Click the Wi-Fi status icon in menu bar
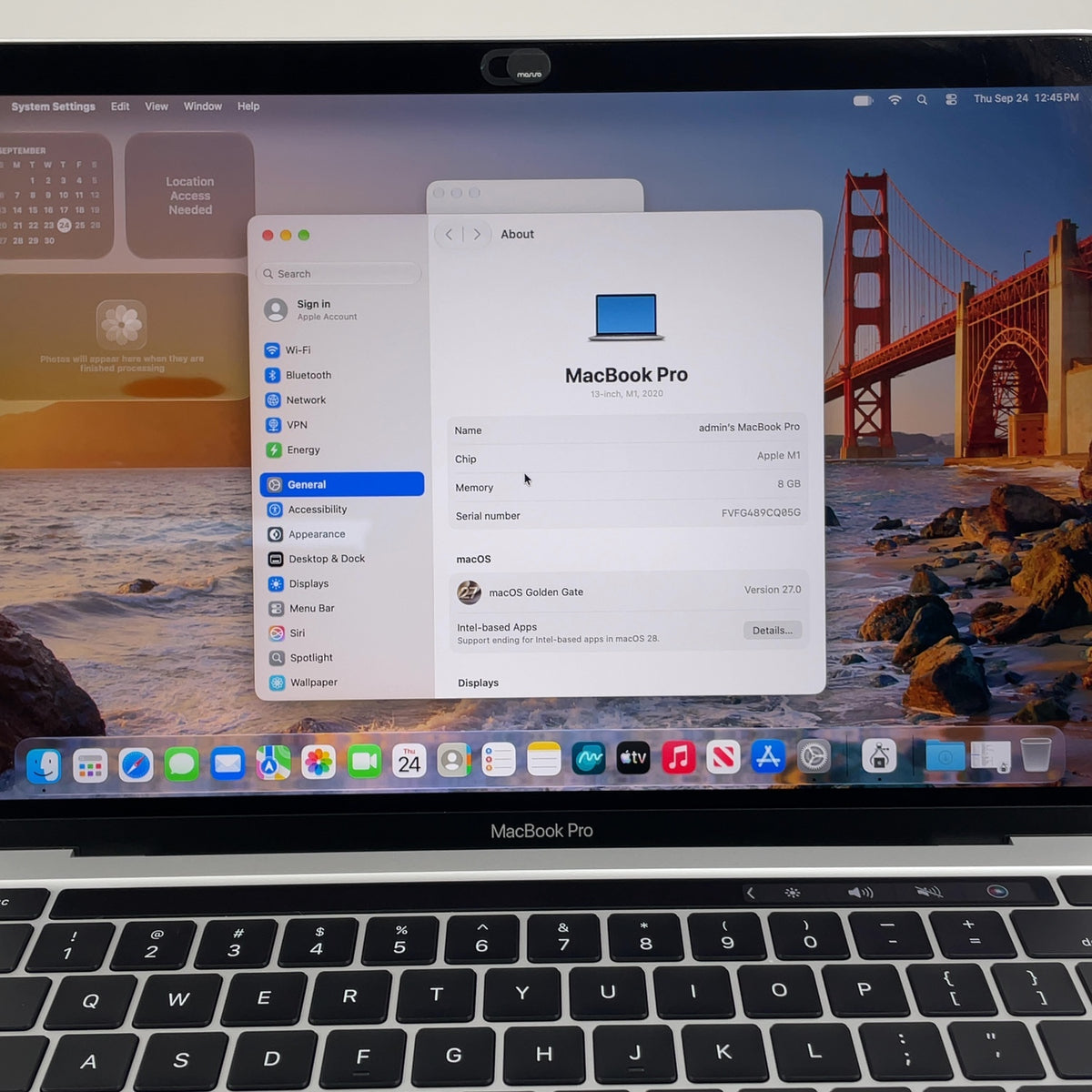1092x1092 pixels. point(895,99)
